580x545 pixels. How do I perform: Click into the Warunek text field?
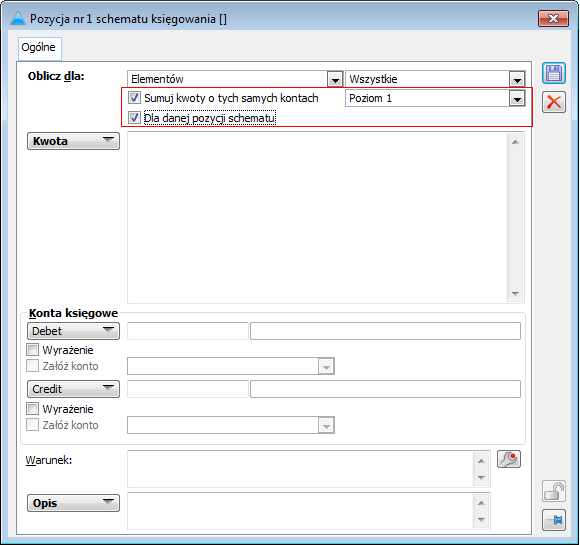click(x=300, y=468)
